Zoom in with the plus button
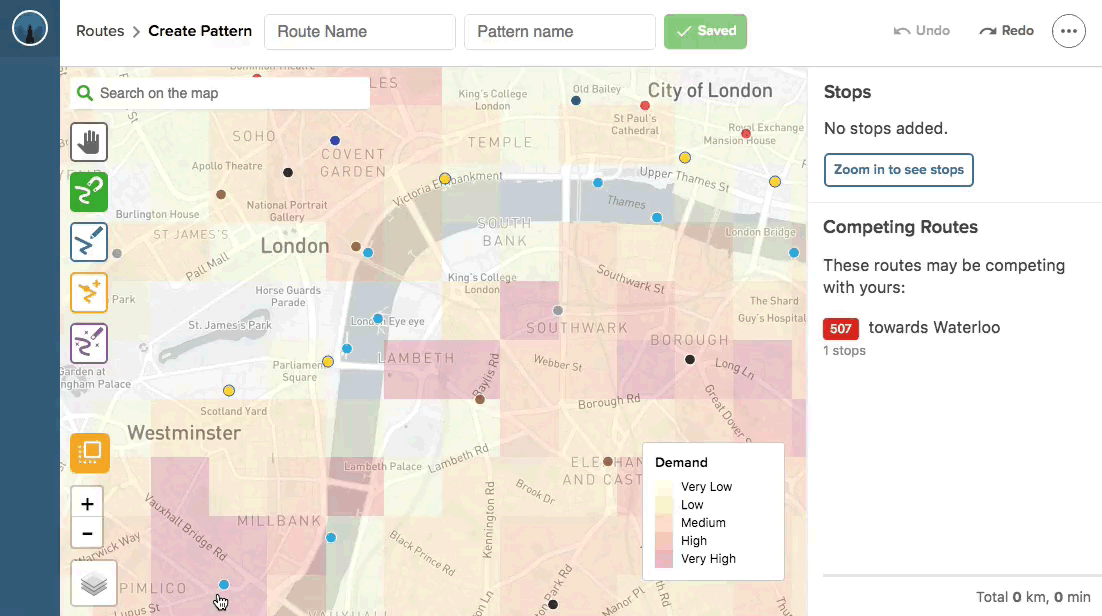 point(87,503)
